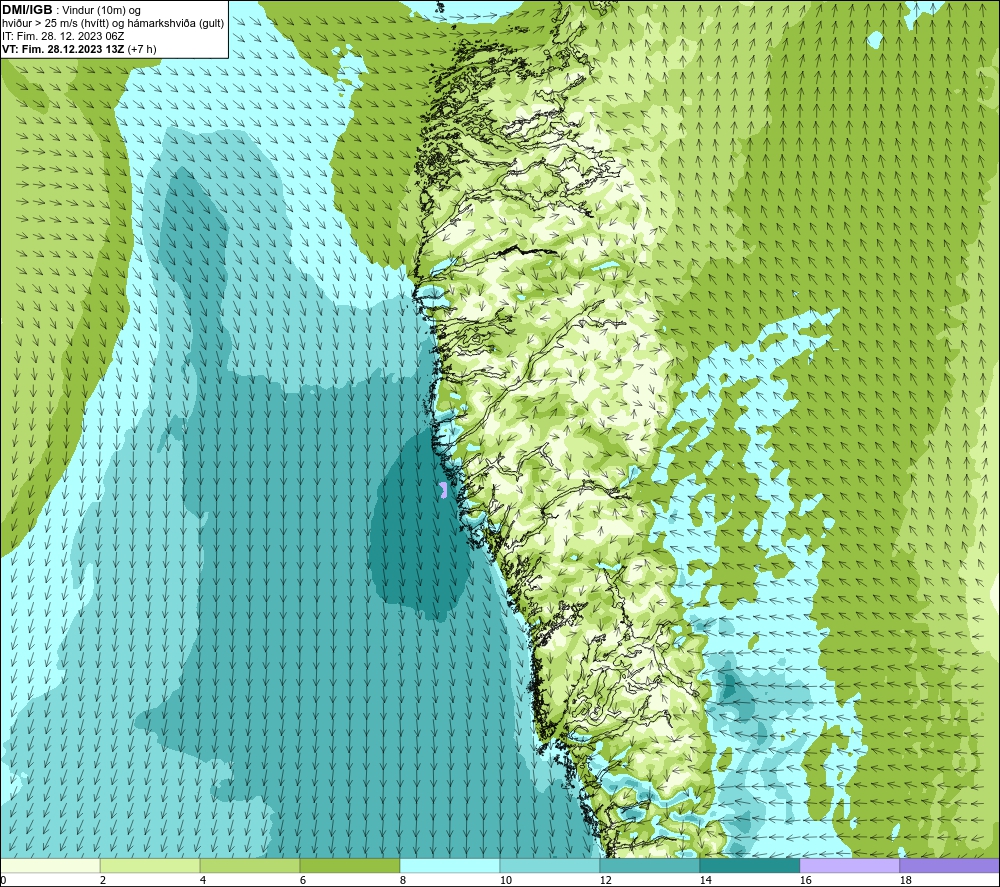Click the darker green 6–8 m/s legend swatch
This screenshot has height=887, width=1000.
tap(349, 865)
